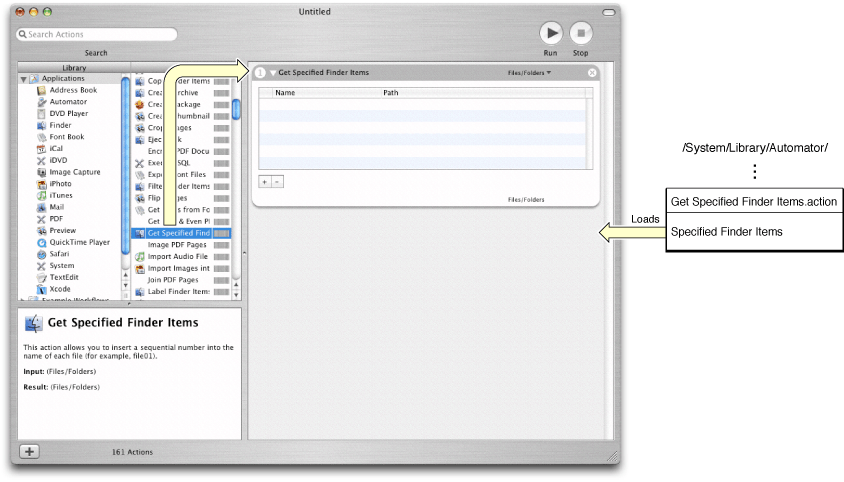Screen dimensions: 844x482
Task: Remove the action using its close button
Action: (x=592, y=73)
